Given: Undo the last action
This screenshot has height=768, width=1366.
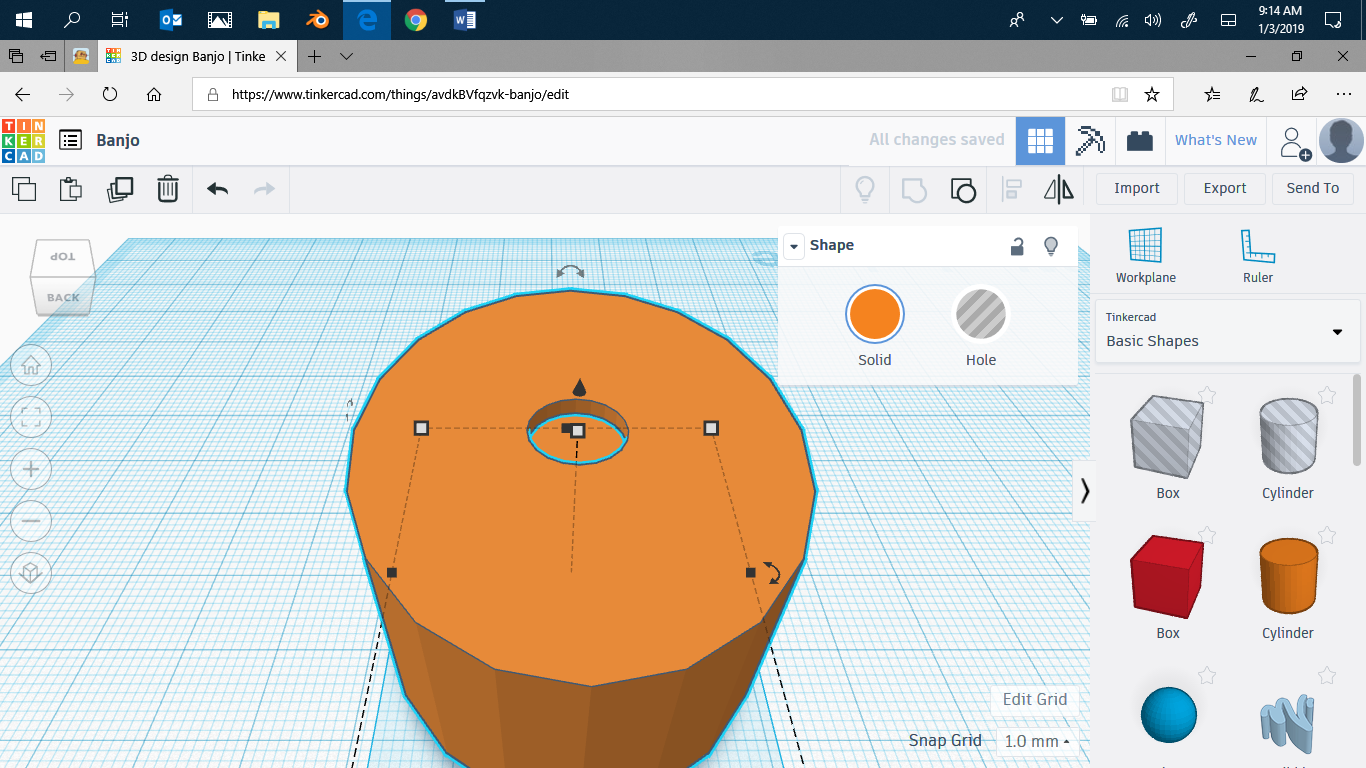Looking at the screenshot, I should (217, 188).
